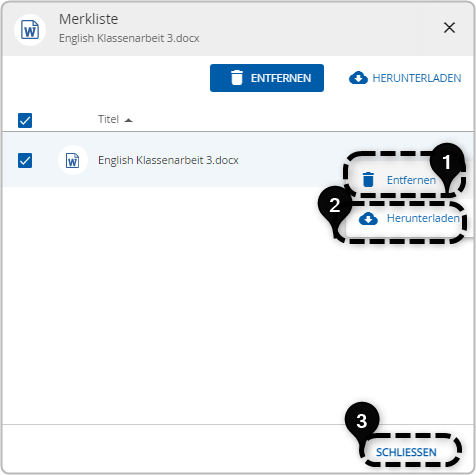Viewport: 476px width, 475px height.
Task: Close the Merkliste dialog with the X
Action: coord(449,28)
